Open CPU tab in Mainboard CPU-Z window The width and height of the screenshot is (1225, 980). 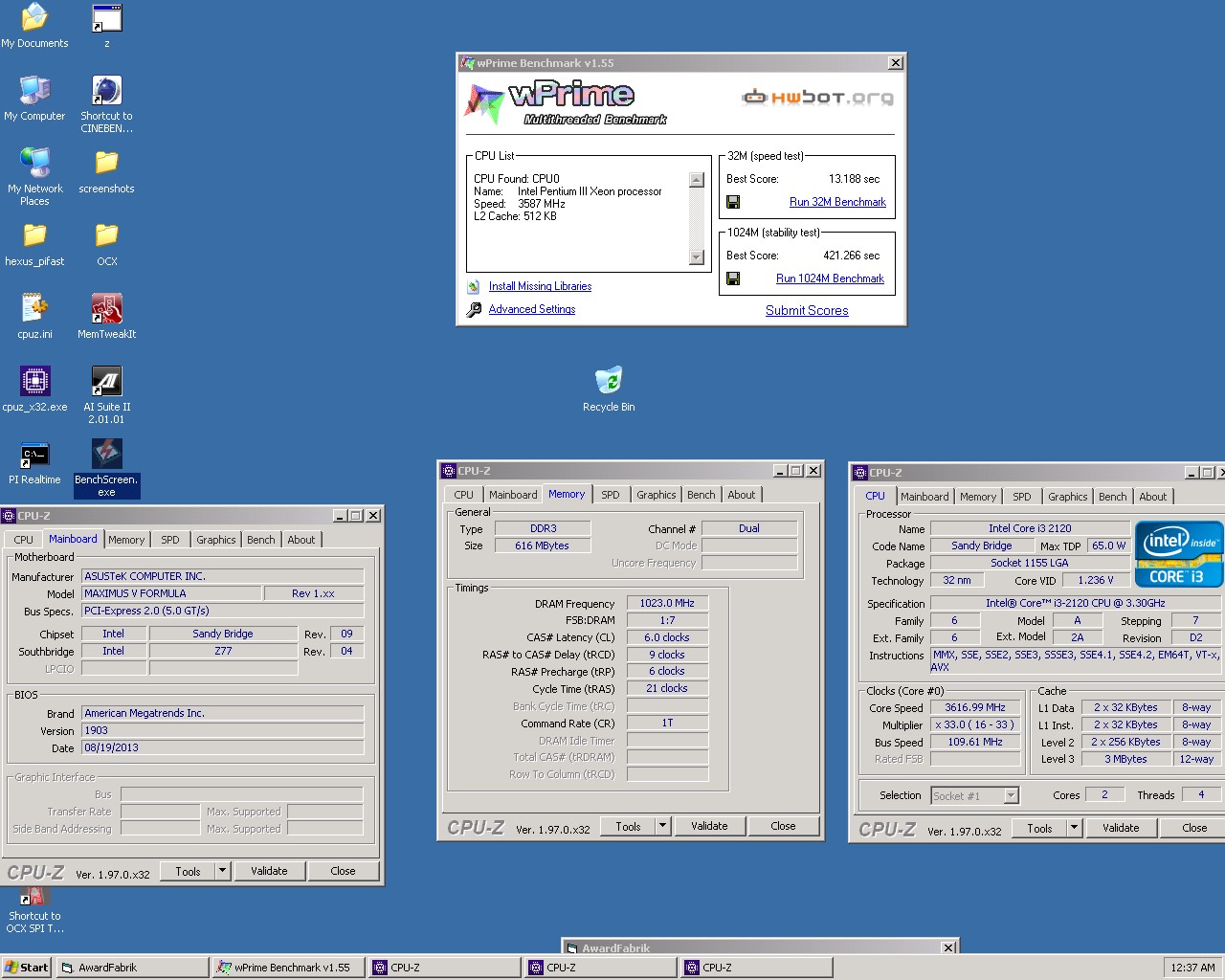[x=24, y=540]
